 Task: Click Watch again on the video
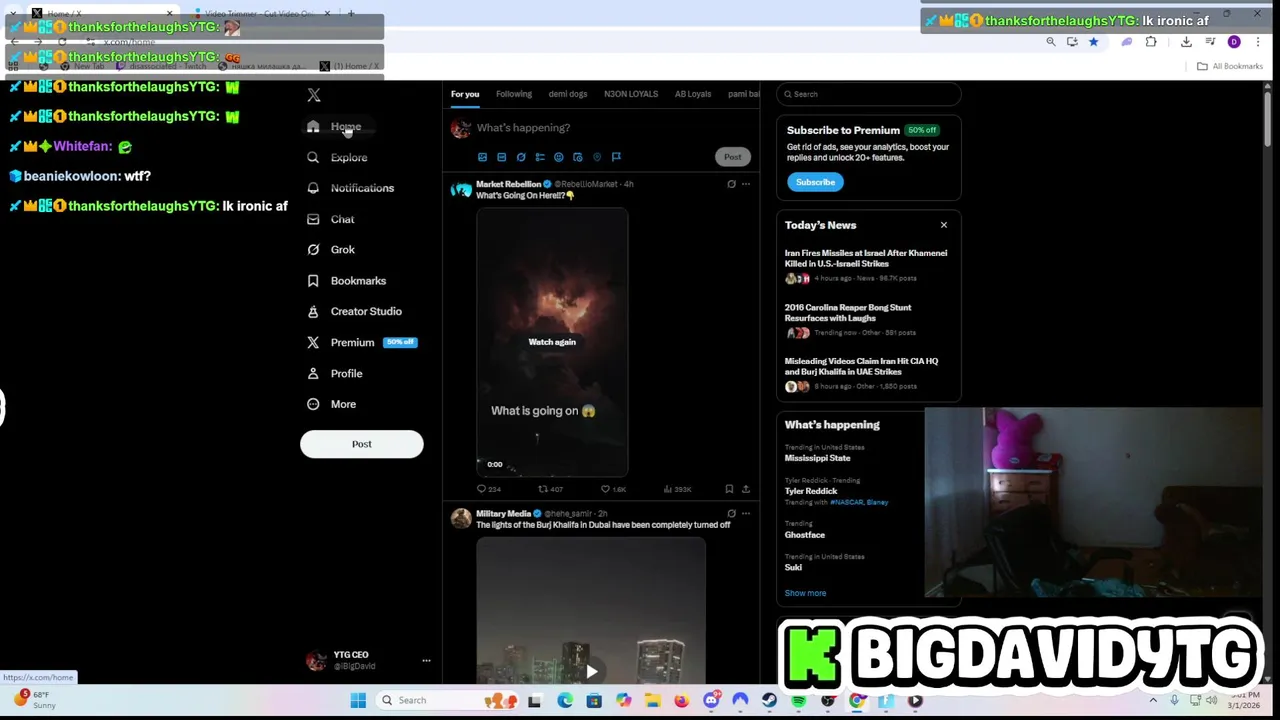pyautogui.click(x=552, y=342)
